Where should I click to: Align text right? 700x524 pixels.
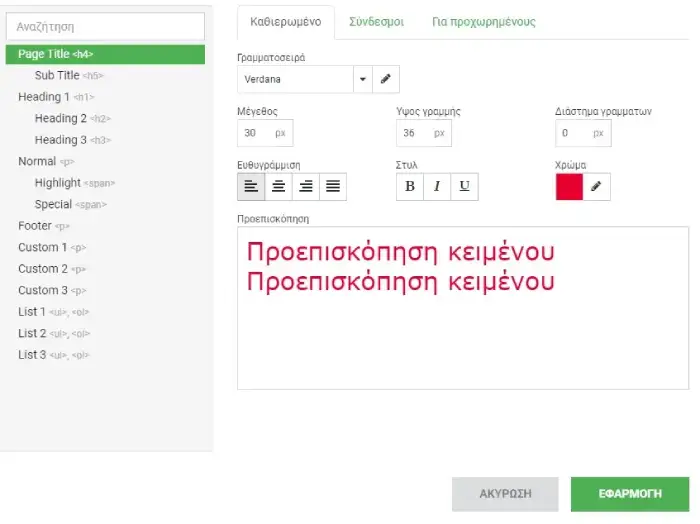[306, 187]
